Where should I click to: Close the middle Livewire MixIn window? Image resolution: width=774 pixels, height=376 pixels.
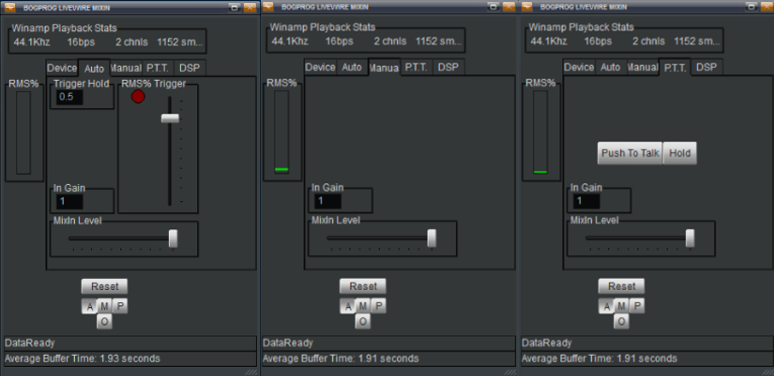point(508,6)
